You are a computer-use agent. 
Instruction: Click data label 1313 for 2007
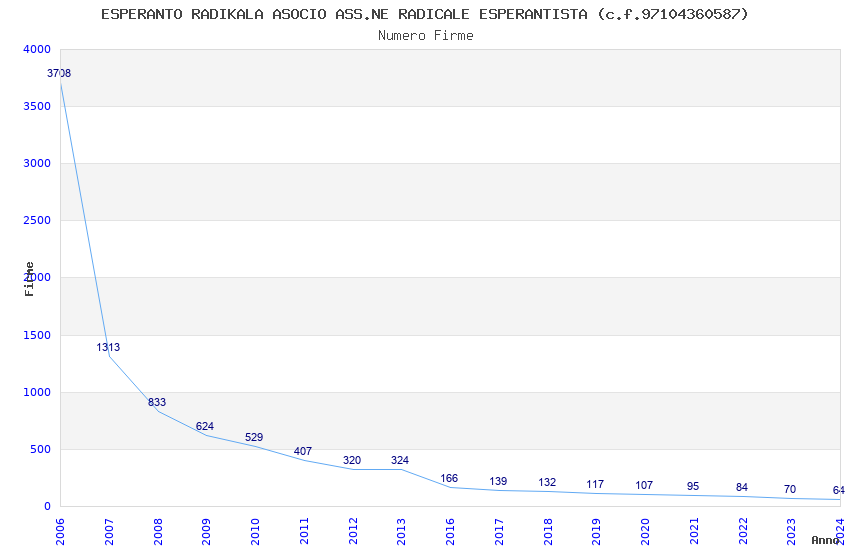click(x=108, y=347)
